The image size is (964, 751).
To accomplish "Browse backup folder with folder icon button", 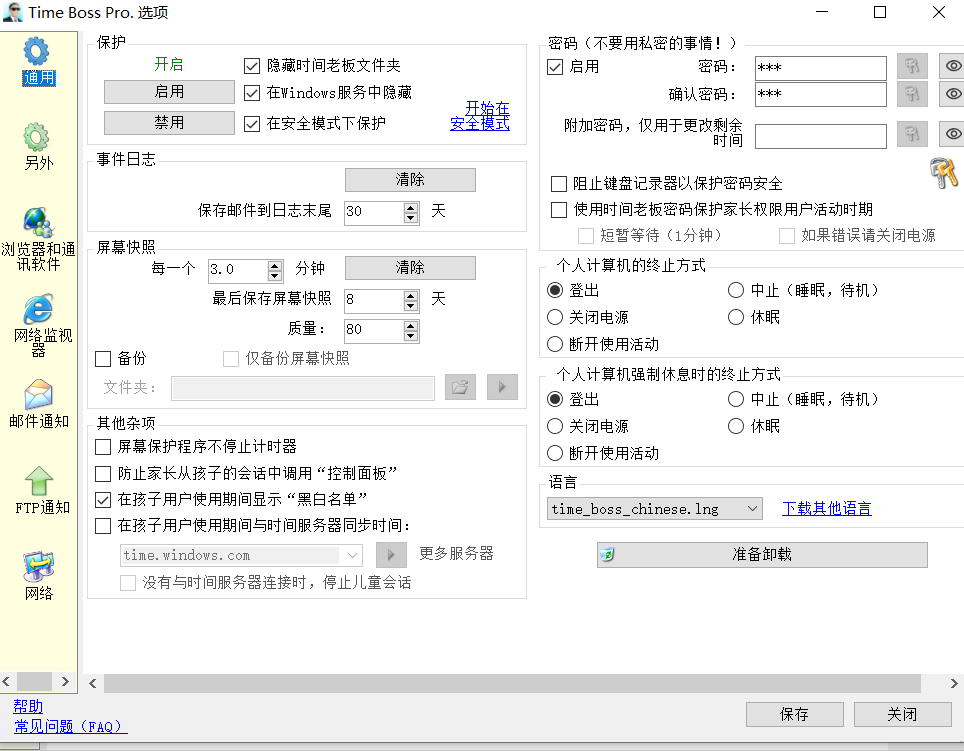I will click(x=460, y=387).
